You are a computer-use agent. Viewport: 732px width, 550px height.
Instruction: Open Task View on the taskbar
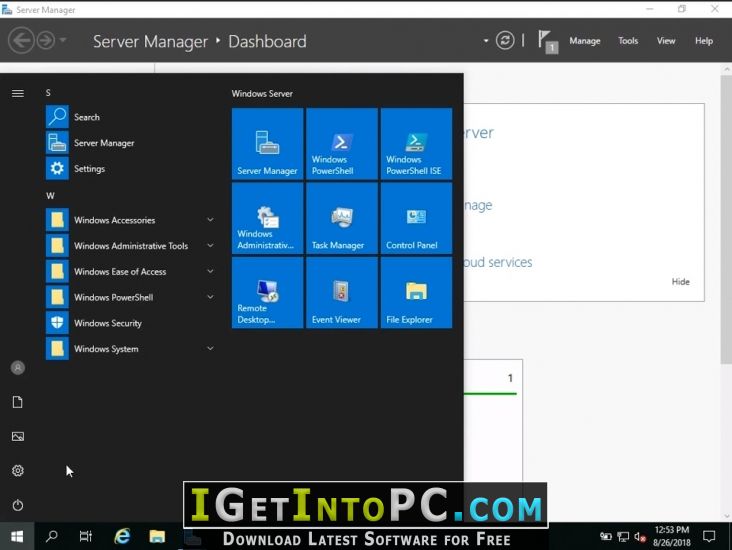tap(86, 536)
